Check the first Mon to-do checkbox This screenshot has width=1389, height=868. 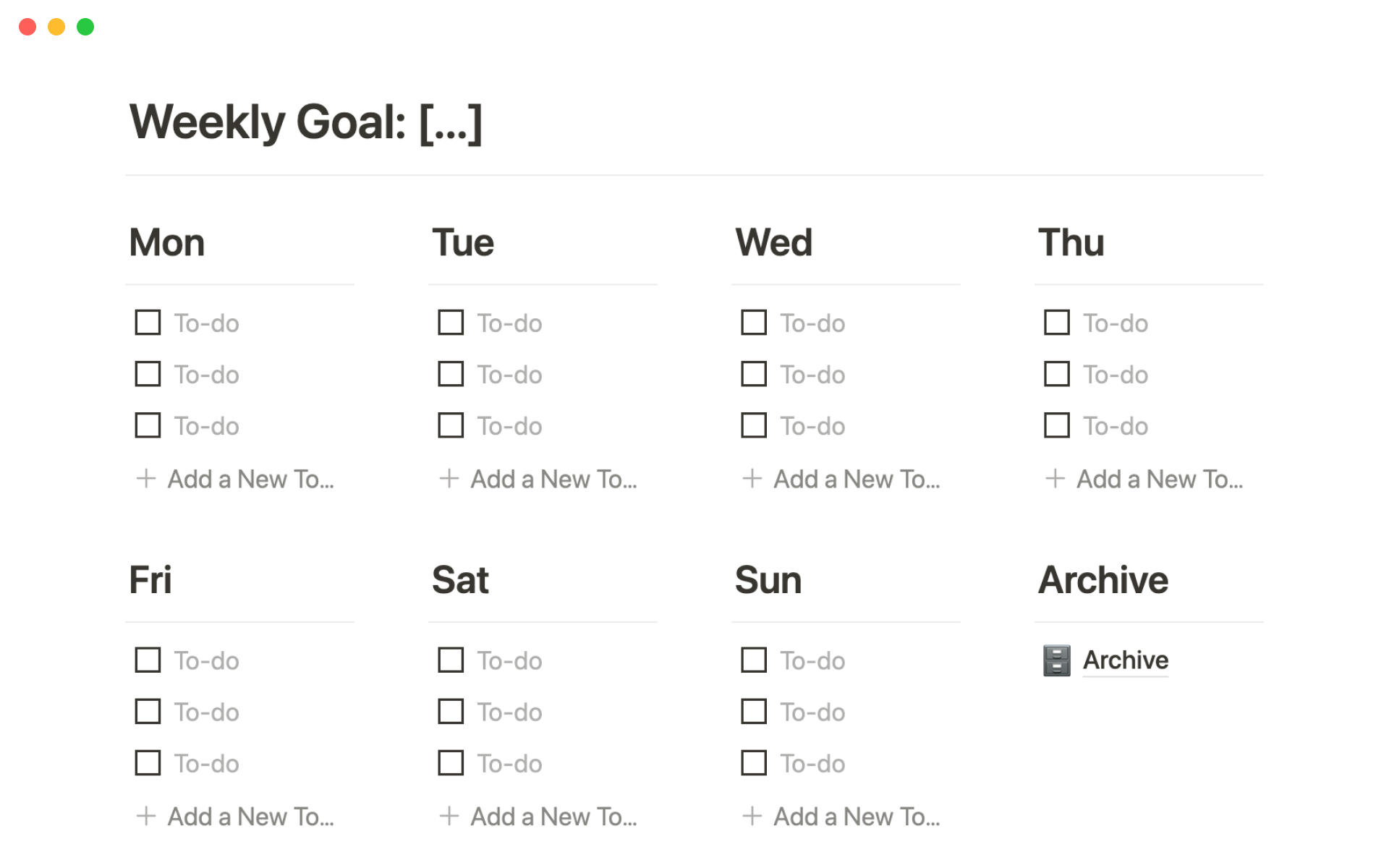(148, 323)
